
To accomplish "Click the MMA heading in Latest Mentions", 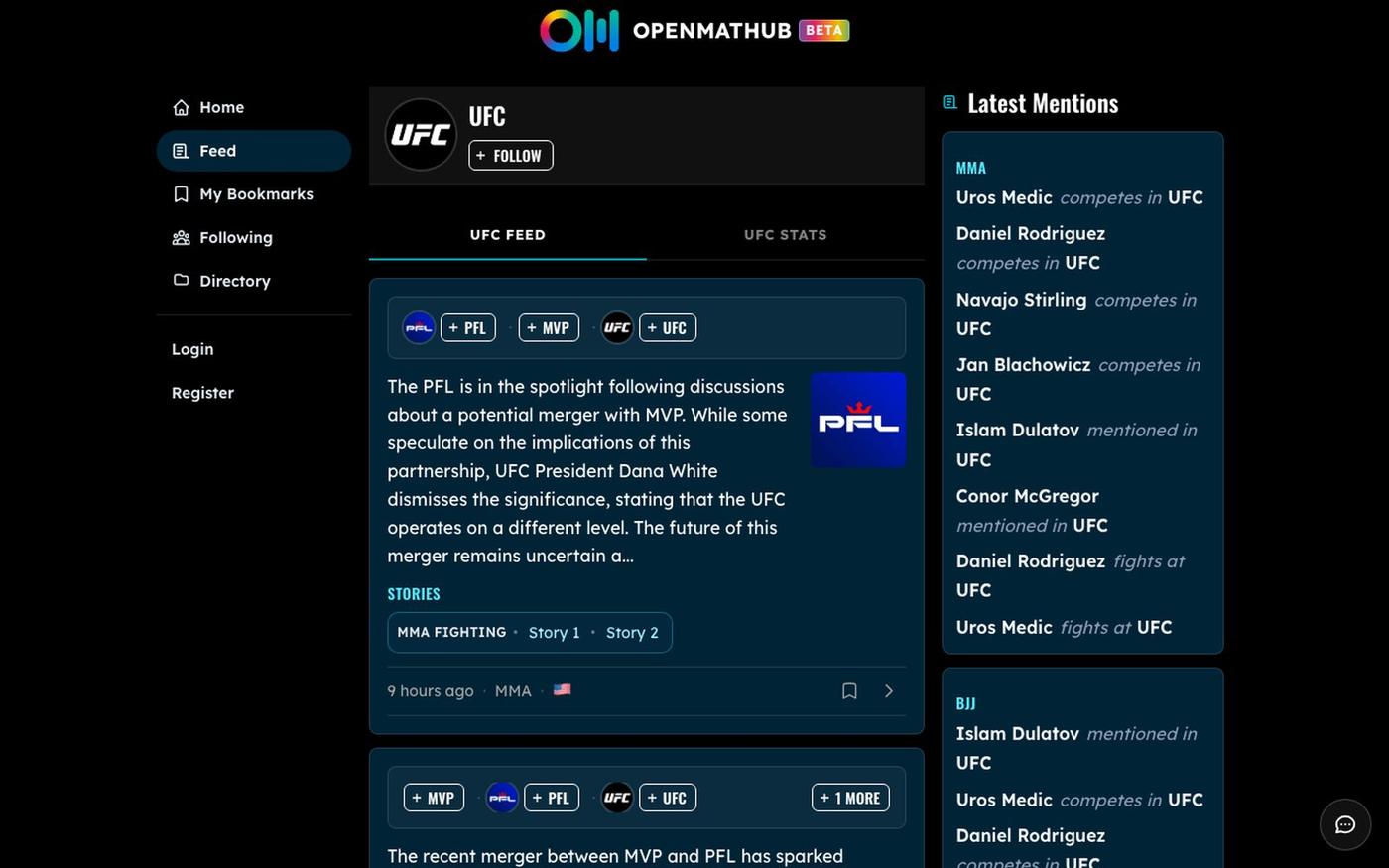I will 971,168.
